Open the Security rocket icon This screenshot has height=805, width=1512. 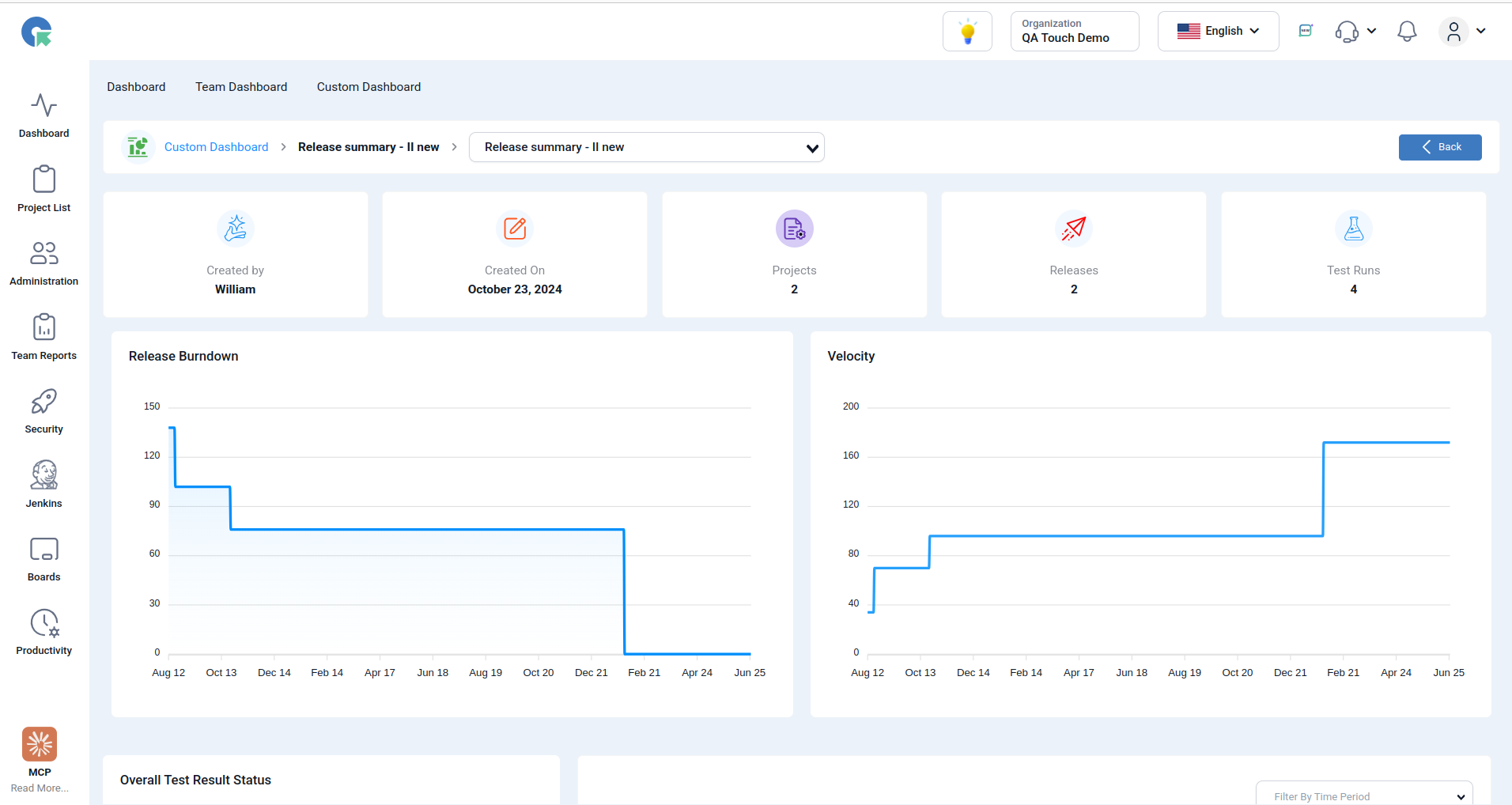[x=43, y=402]
